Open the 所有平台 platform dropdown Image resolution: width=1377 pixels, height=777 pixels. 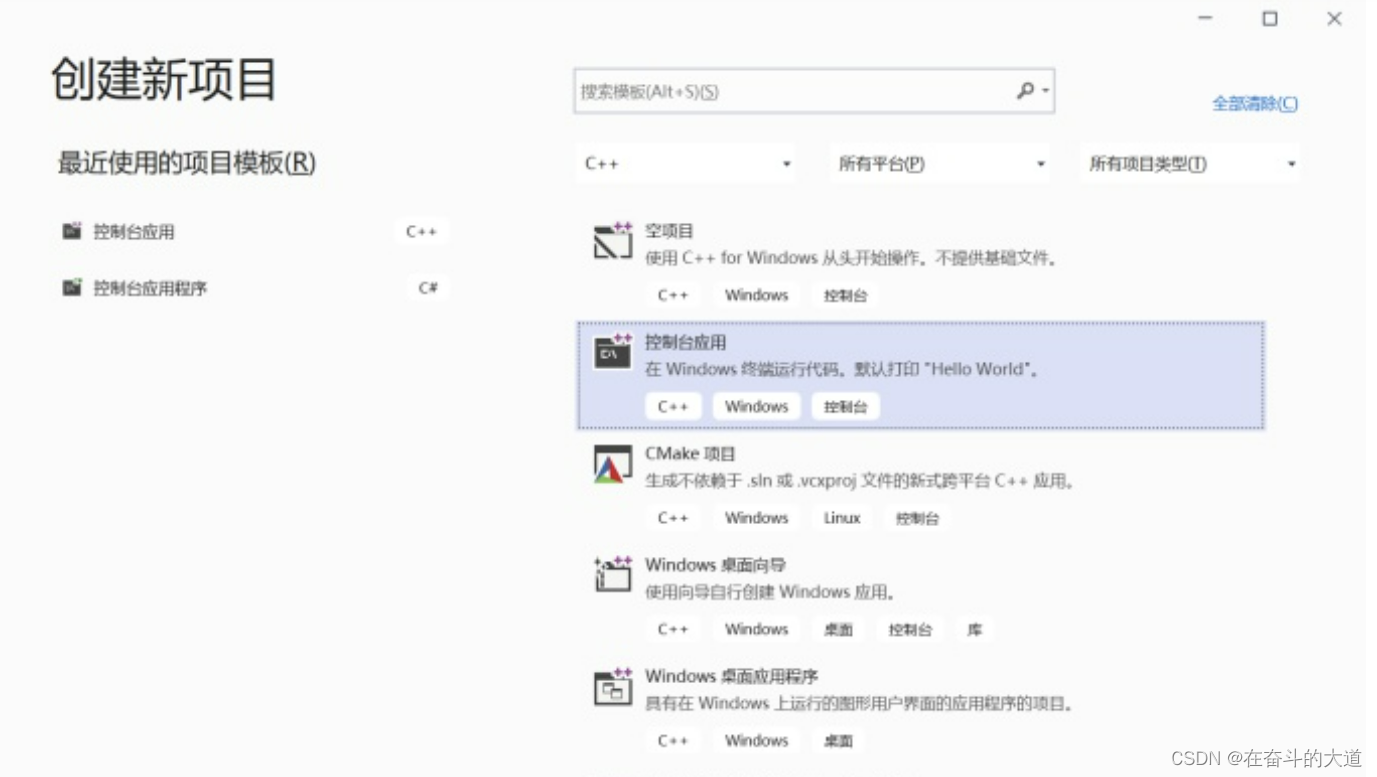941,164
